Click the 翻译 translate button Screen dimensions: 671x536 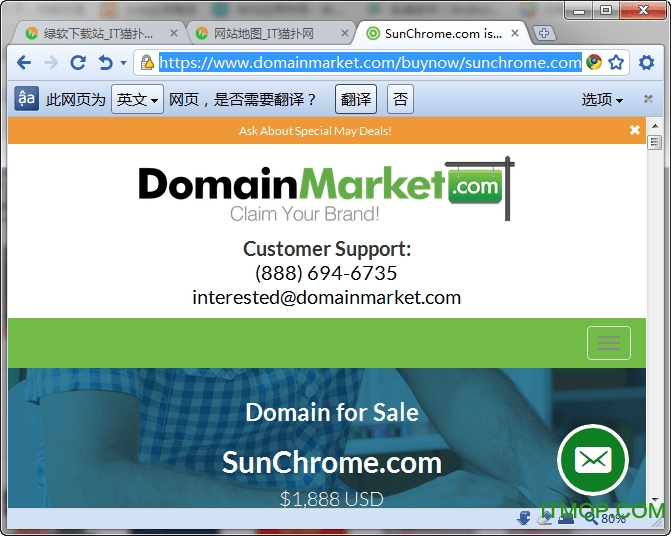[356, 99]
